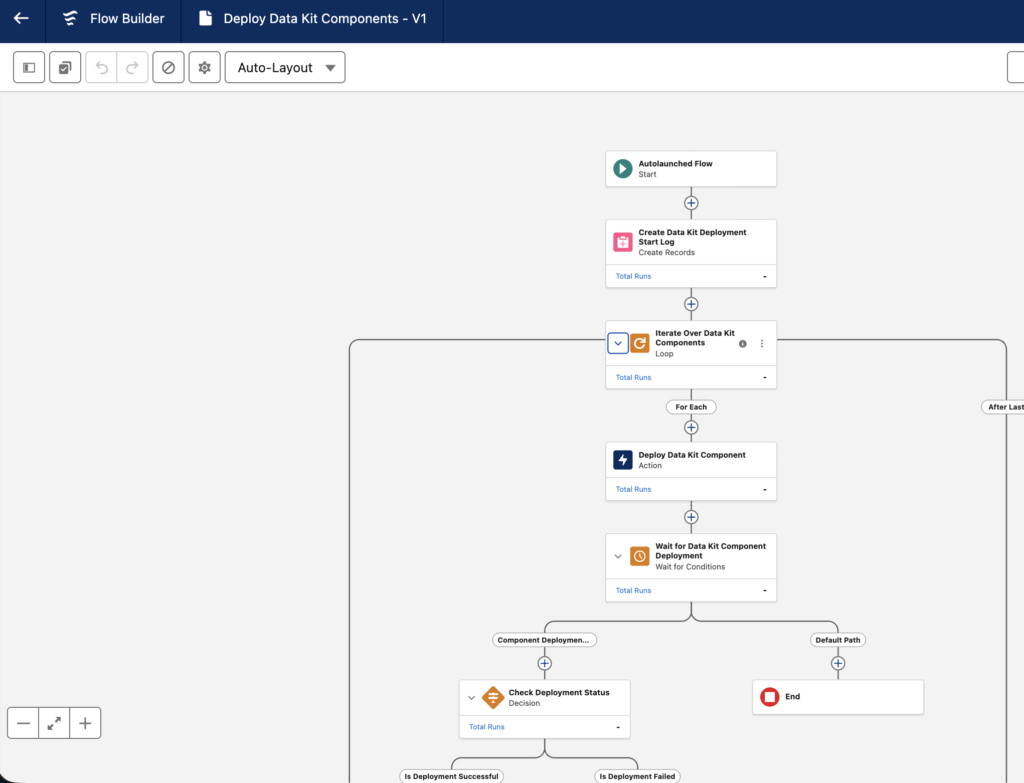
Task: Expand the Check Deployment Status chevron
Action: click(472, 697)
